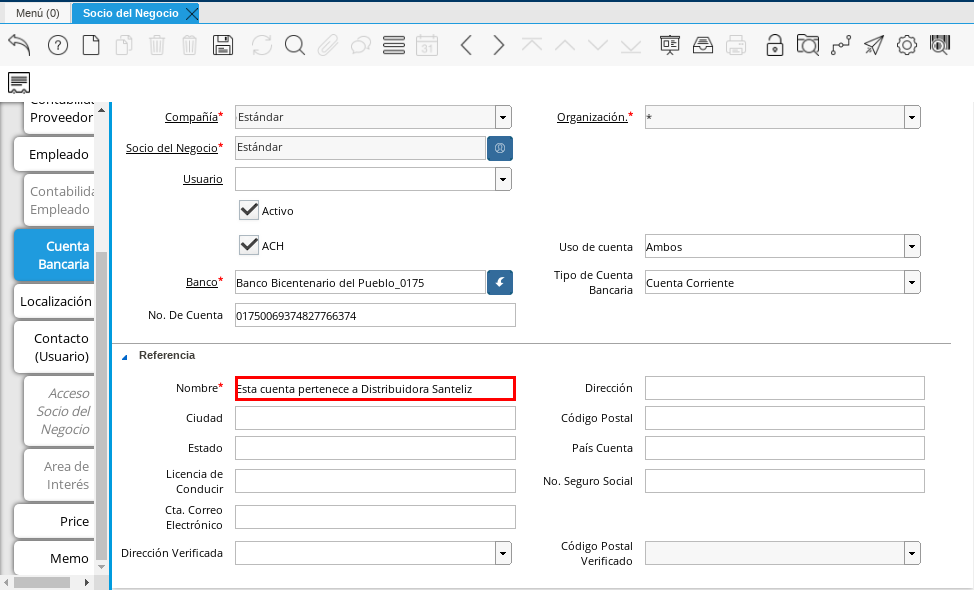974x591 pixels.
Task: Open the magnifier lookup record icon
Action: coord(294,45)
